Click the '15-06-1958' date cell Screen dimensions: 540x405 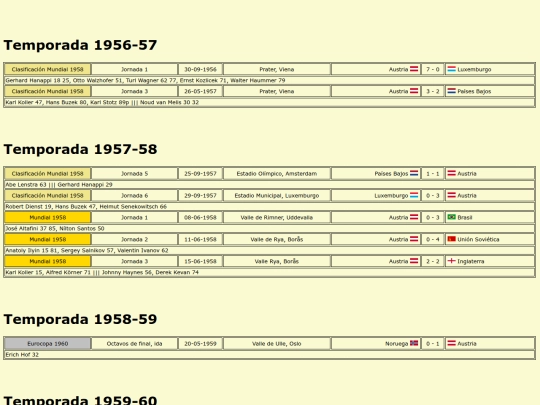(200, 261)
